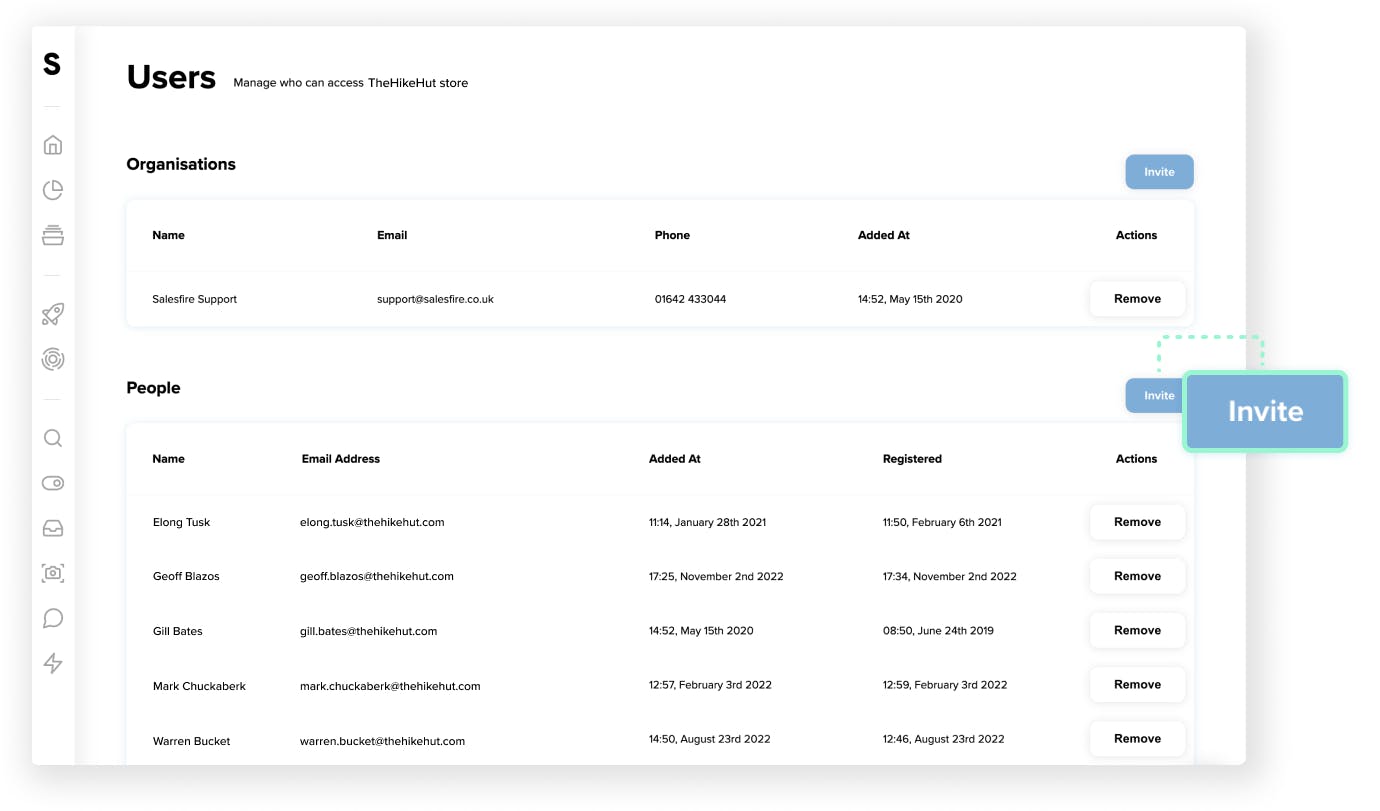Screen dimensions: 1380x811
Task: Select the rocket campaigns icon
Action: click(x=52, y=313)
